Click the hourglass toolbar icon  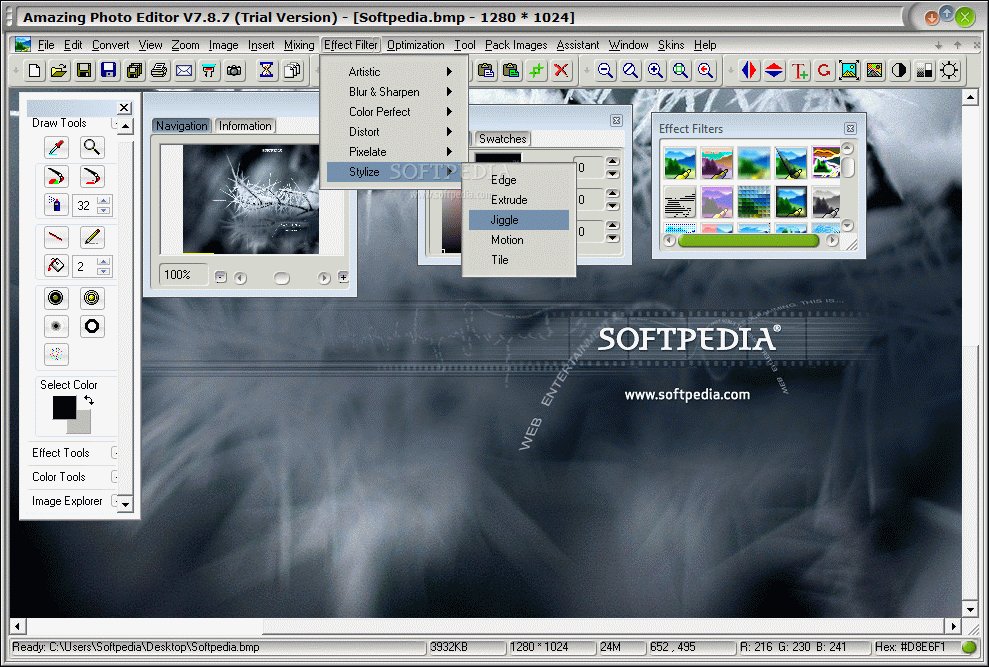point(266,71)
